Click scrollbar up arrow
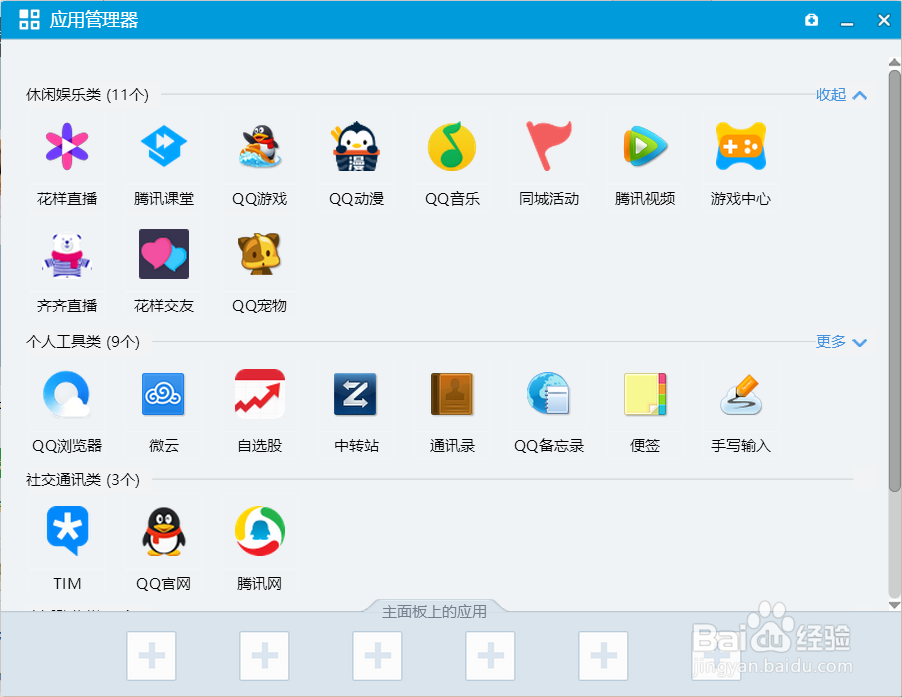902x697 pixels. (x=894, y=62)
